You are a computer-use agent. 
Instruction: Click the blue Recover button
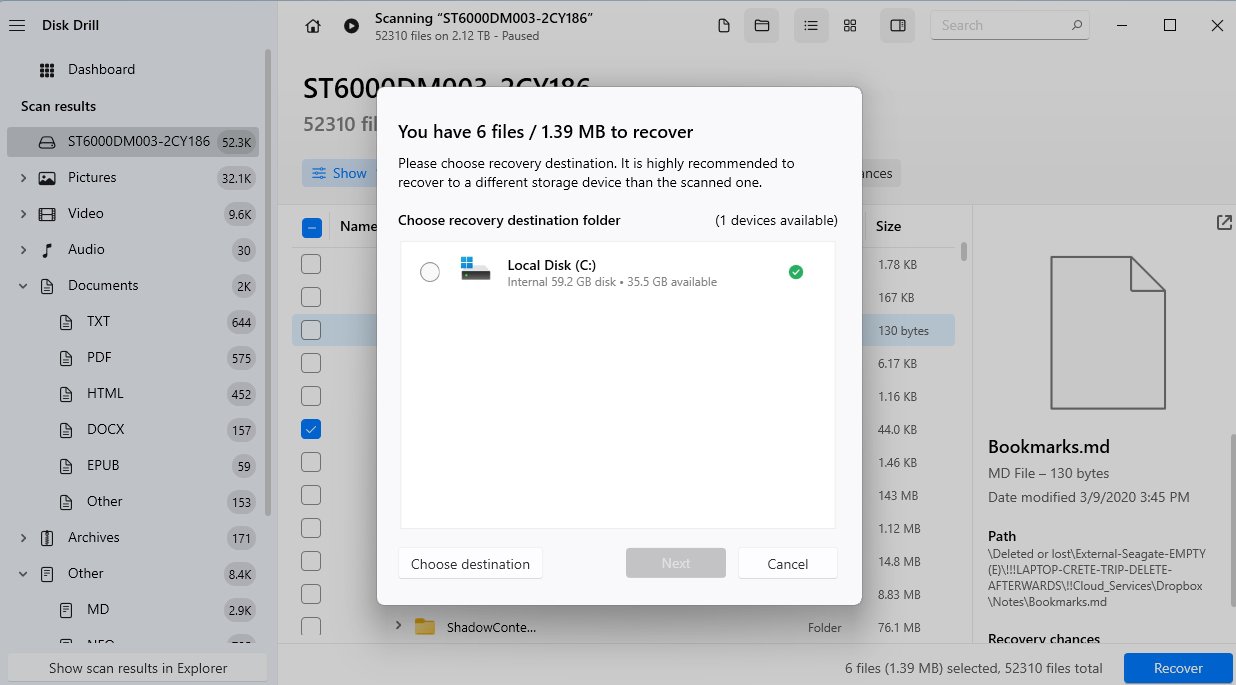point(1178,668)
